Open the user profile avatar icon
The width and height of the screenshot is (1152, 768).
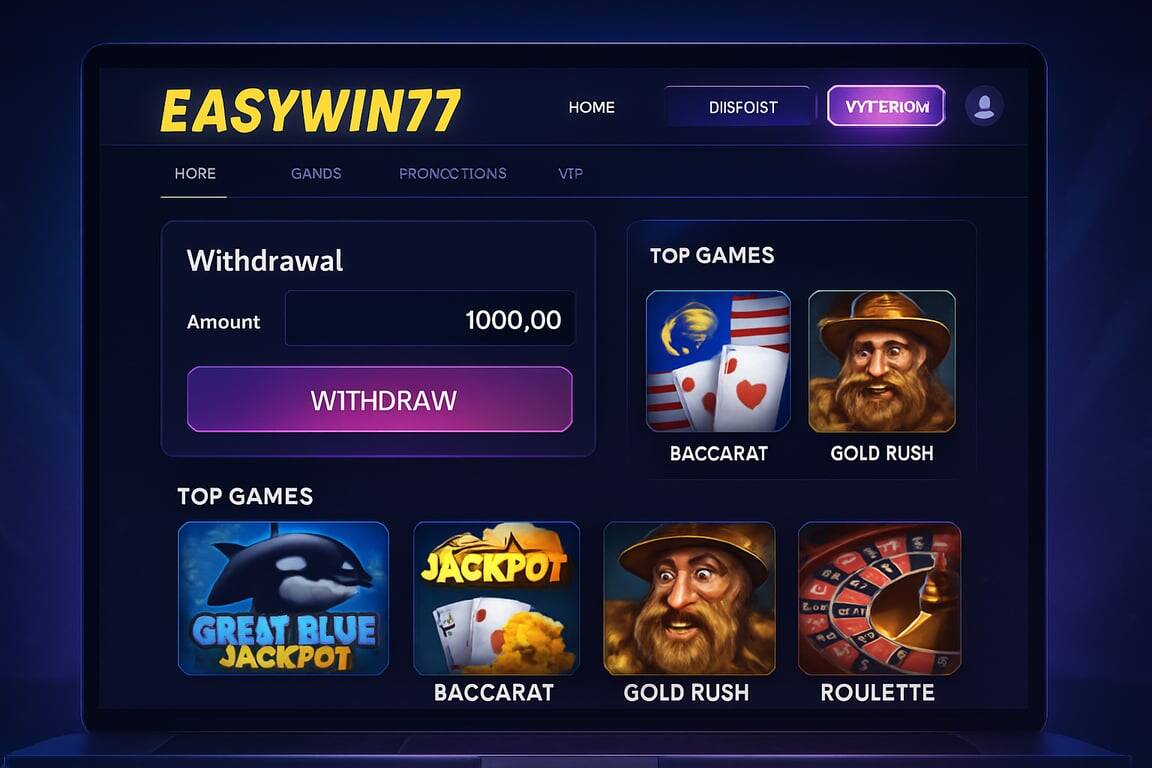tap(984, 106)
